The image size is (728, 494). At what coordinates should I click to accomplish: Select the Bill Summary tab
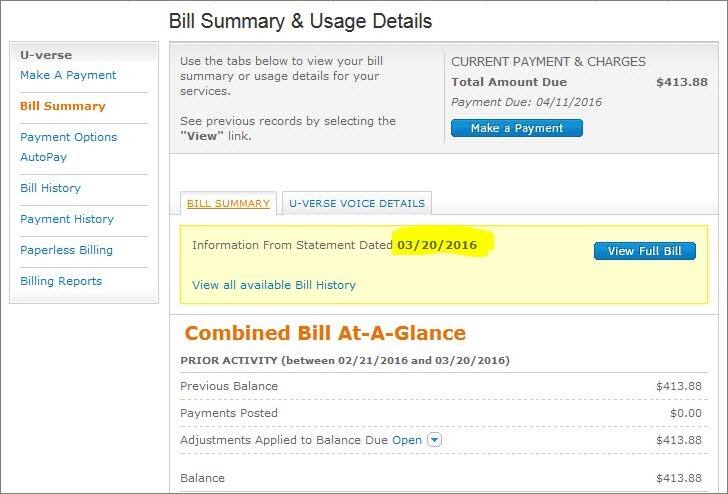tap(229, 203)
